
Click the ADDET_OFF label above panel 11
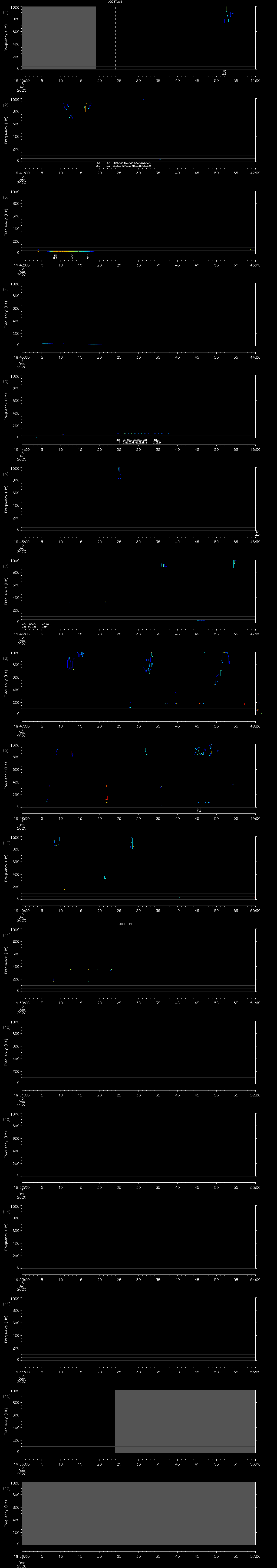pos(127,924)
